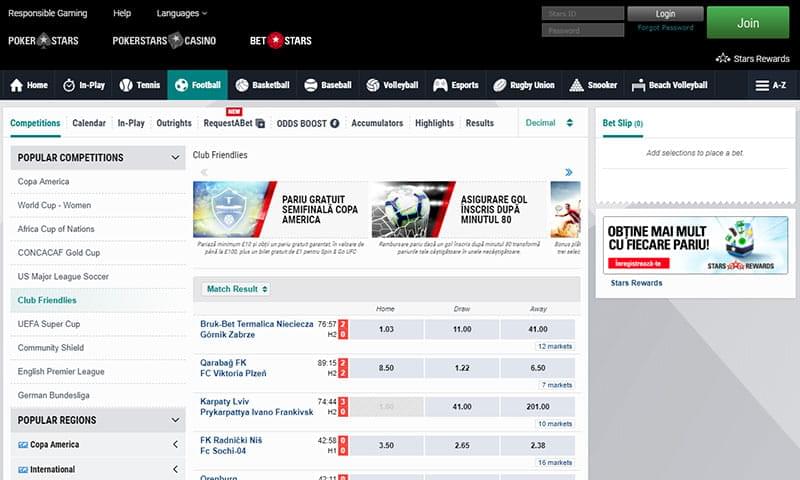The width and height of the screenshot is (800, 480).
Task: Click the Rugby Union ball icon
Action: pos(499,85)
